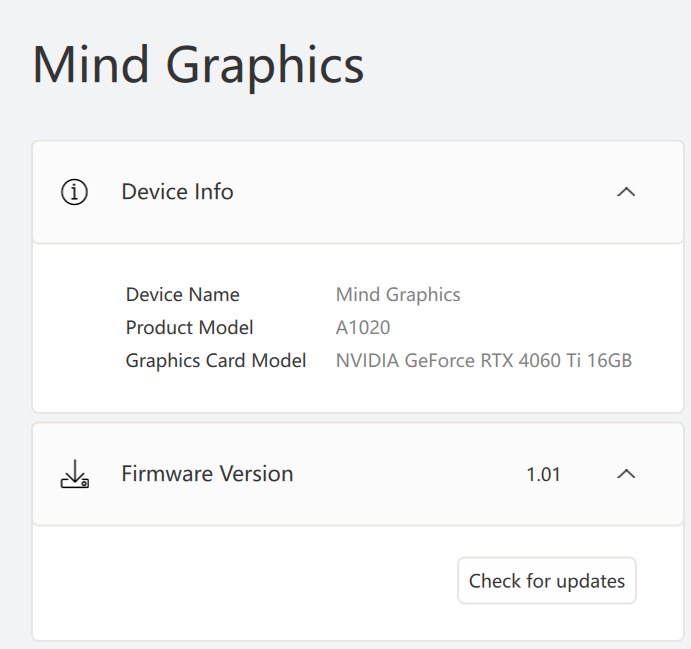Select the firmware version number 1.01
691x649 pixels.
543,475
